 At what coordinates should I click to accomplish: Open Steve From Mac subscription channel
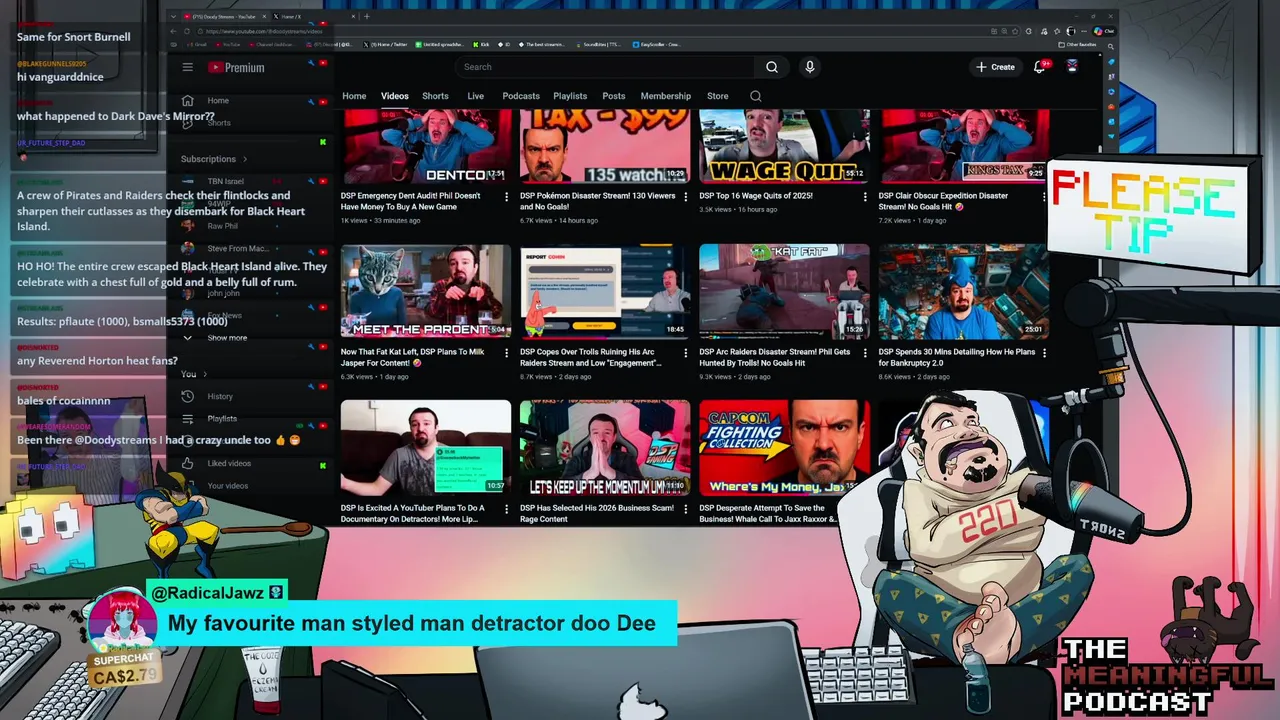pyautogui.click(x=237, y=249)
